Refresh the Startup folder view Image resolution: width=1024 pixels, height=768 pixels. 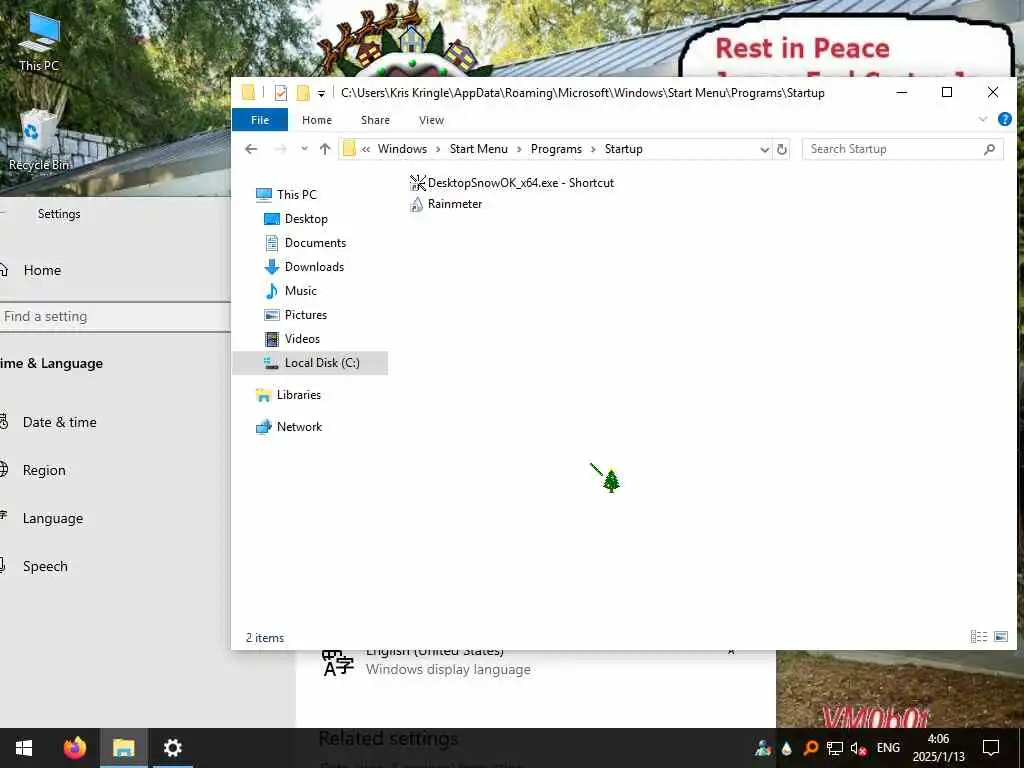click(782, 150)
